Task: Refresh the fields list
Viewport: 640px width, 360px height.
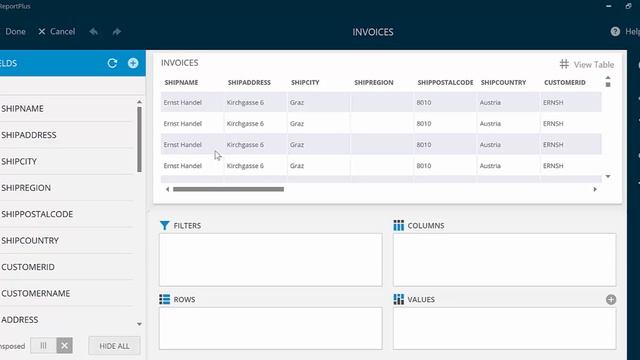Action: (x=112, y=63)
